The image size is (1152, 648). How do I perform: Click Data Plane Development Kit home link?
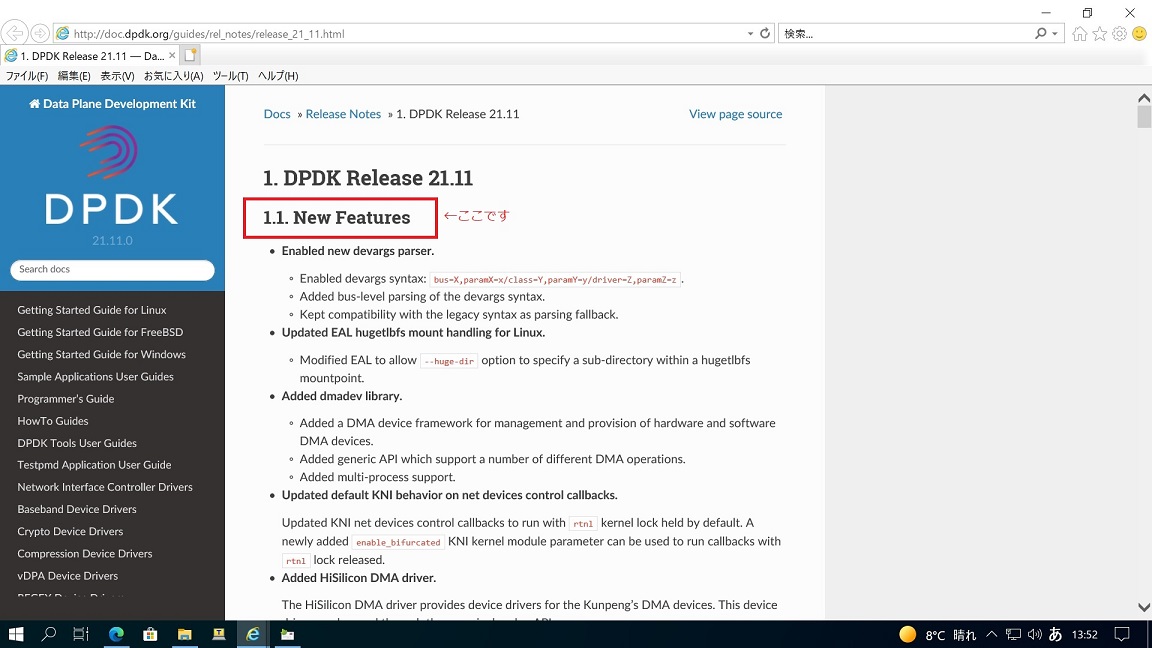pos(112,104)
